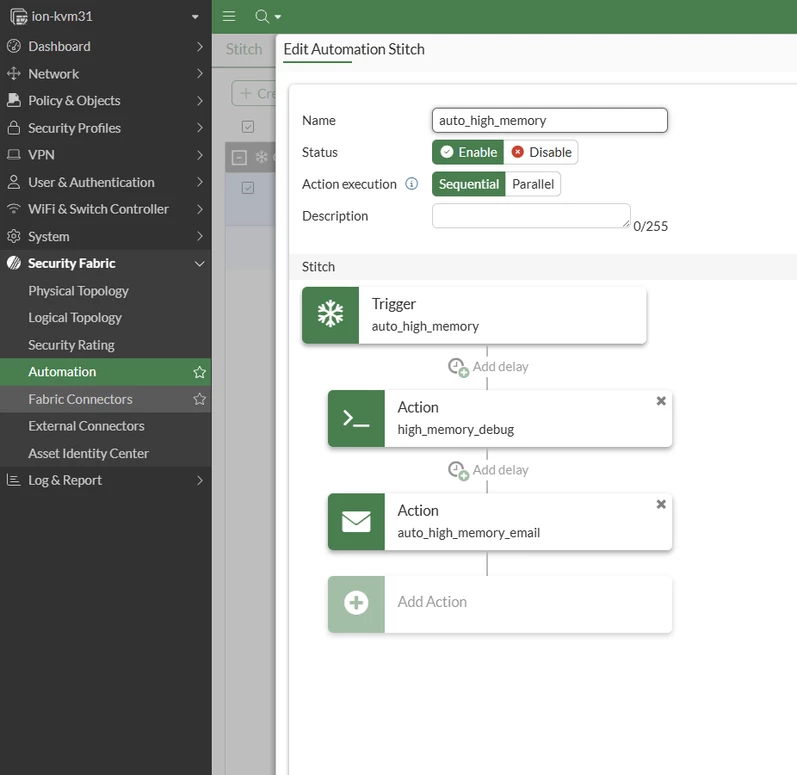Click the ion-kvm31 device icon
The image size is (797, 775).
click(x=18, y=17)
